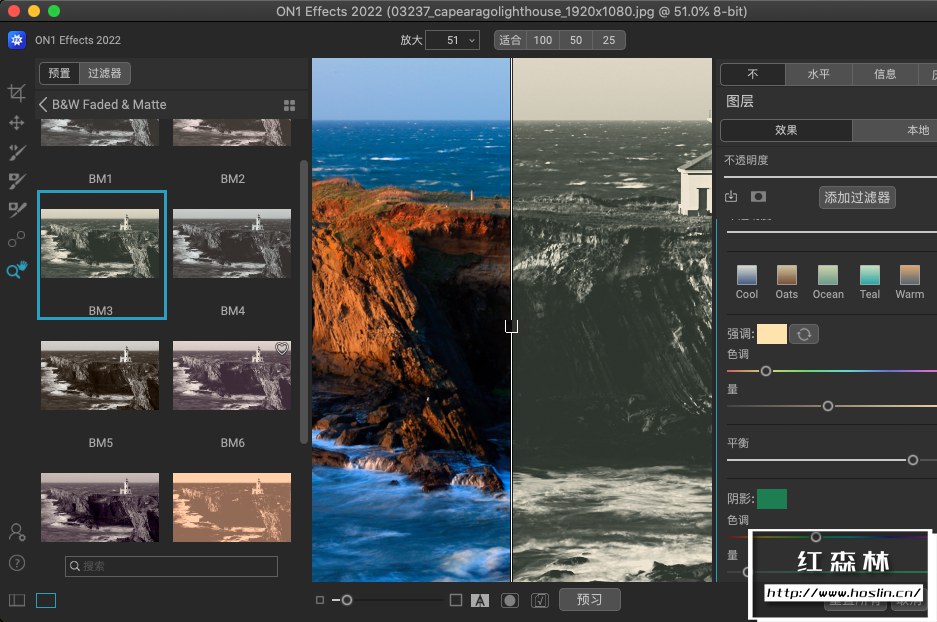
Task: Click the swap colors icon next to 强调
Action: 803,334
